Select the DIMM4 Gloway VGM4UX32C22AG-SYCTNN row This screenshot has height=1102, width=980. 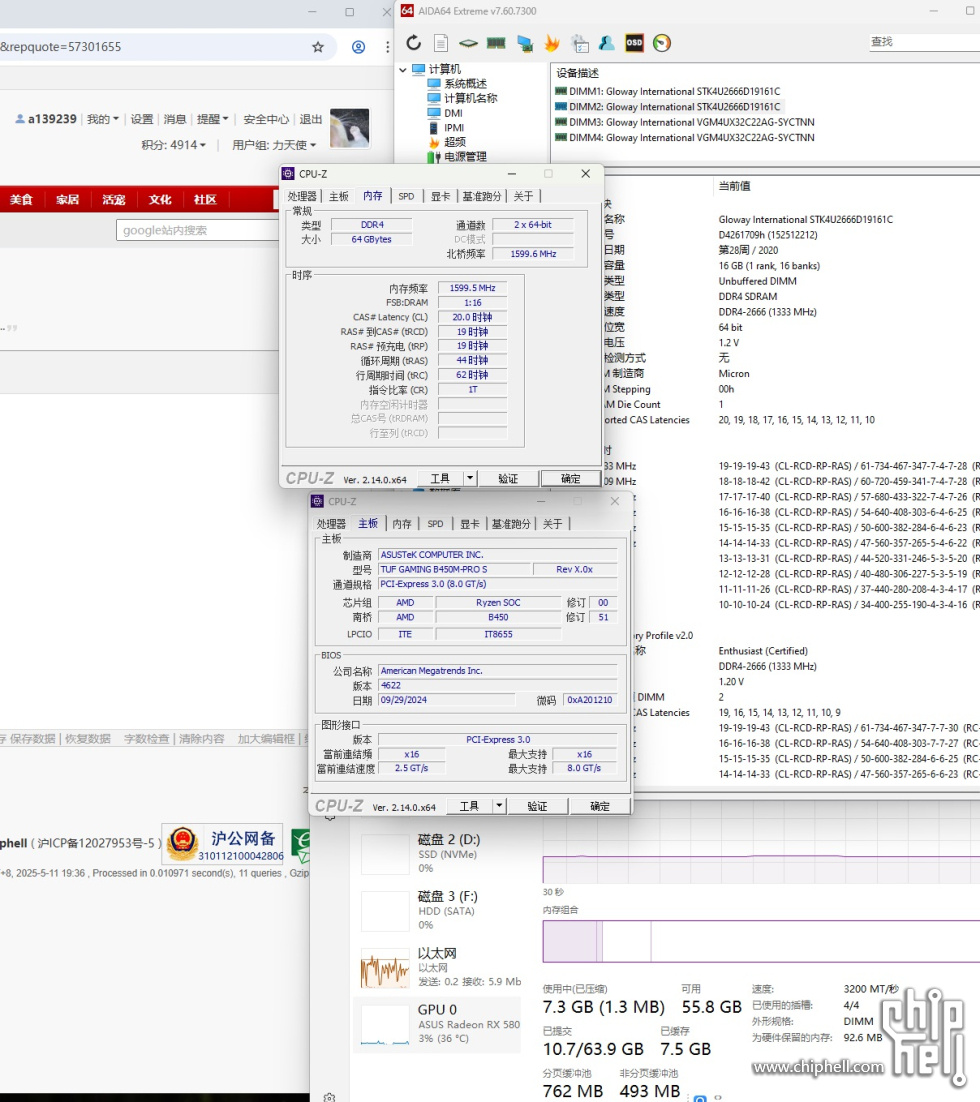685,138
